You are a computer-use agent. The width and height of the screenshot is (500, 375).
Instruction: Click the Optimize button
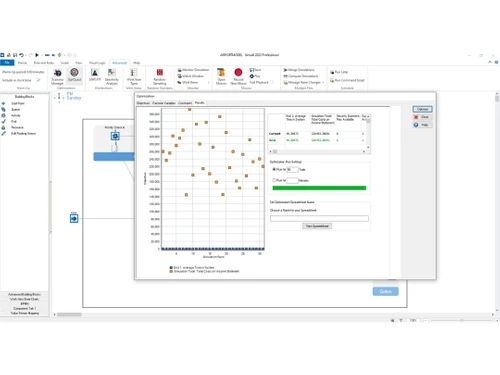422,109
